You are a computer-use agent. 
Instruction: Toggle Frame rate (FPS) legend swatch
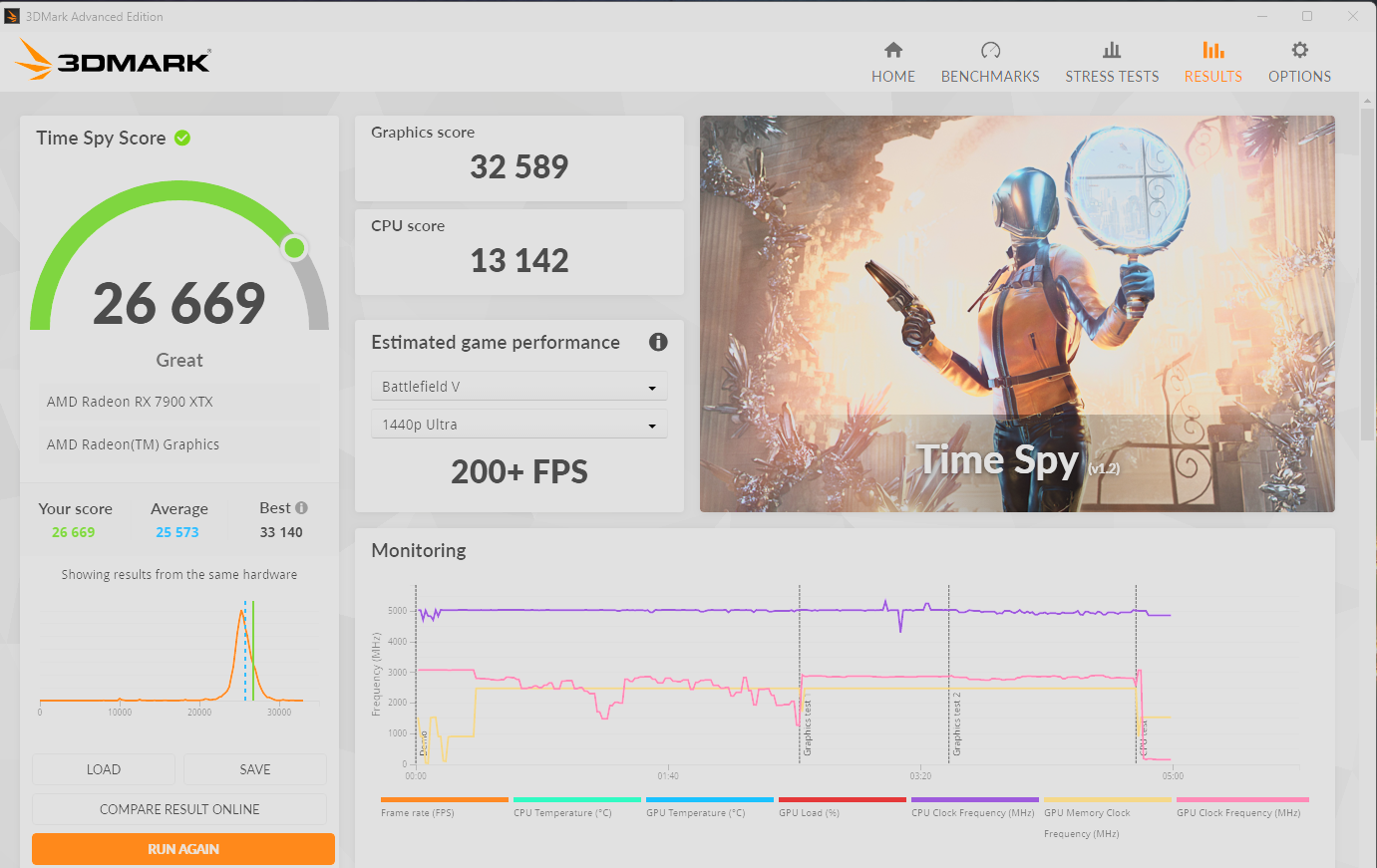coord(445,799)
